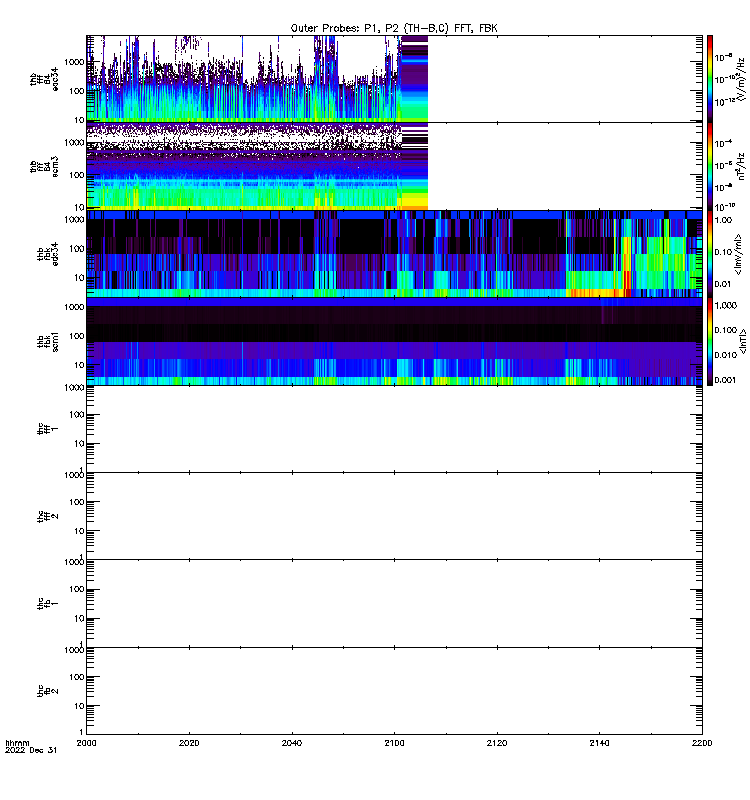Click the 2040 time tick label
The width and height of the screenshot is (750, 800).
click(292, 743)
